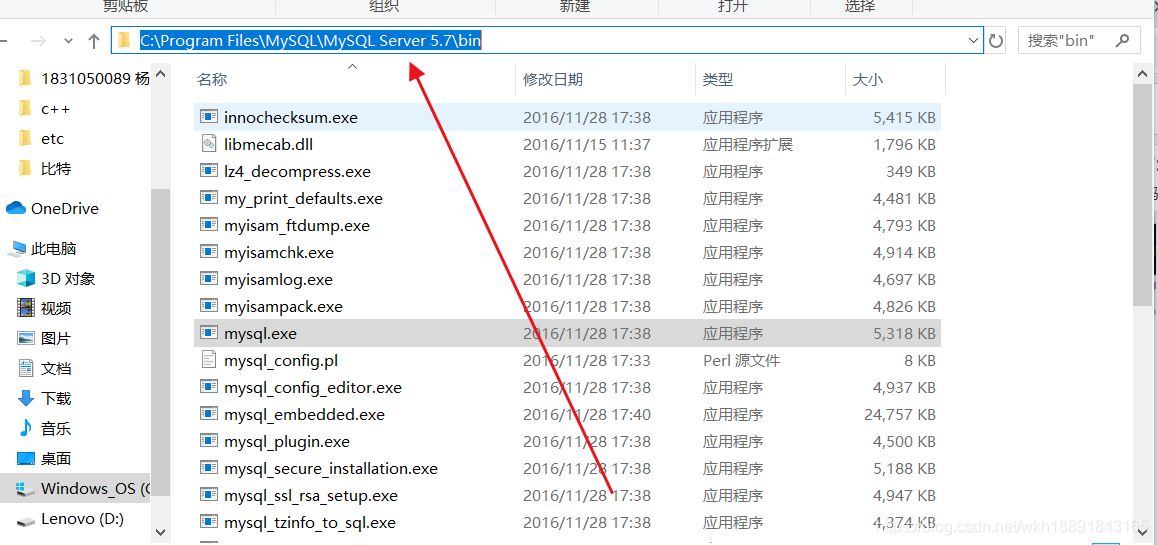Click the OneDrive cloud icon
The width and height of the screenshot is (1158, 545).
coord(16,208)
